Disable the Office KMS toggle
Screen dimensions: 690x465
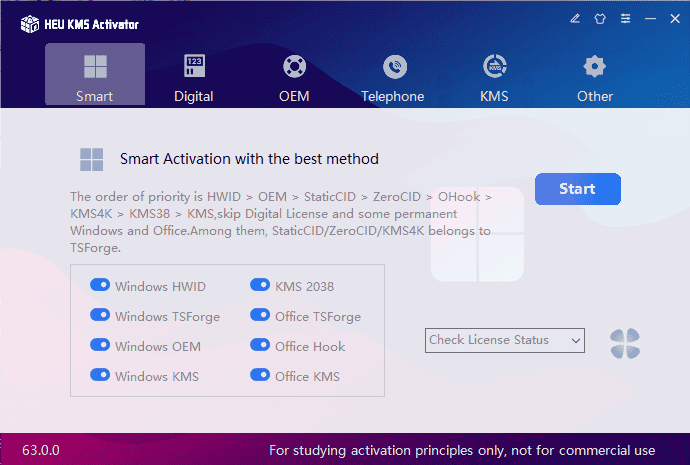point(260,375)
